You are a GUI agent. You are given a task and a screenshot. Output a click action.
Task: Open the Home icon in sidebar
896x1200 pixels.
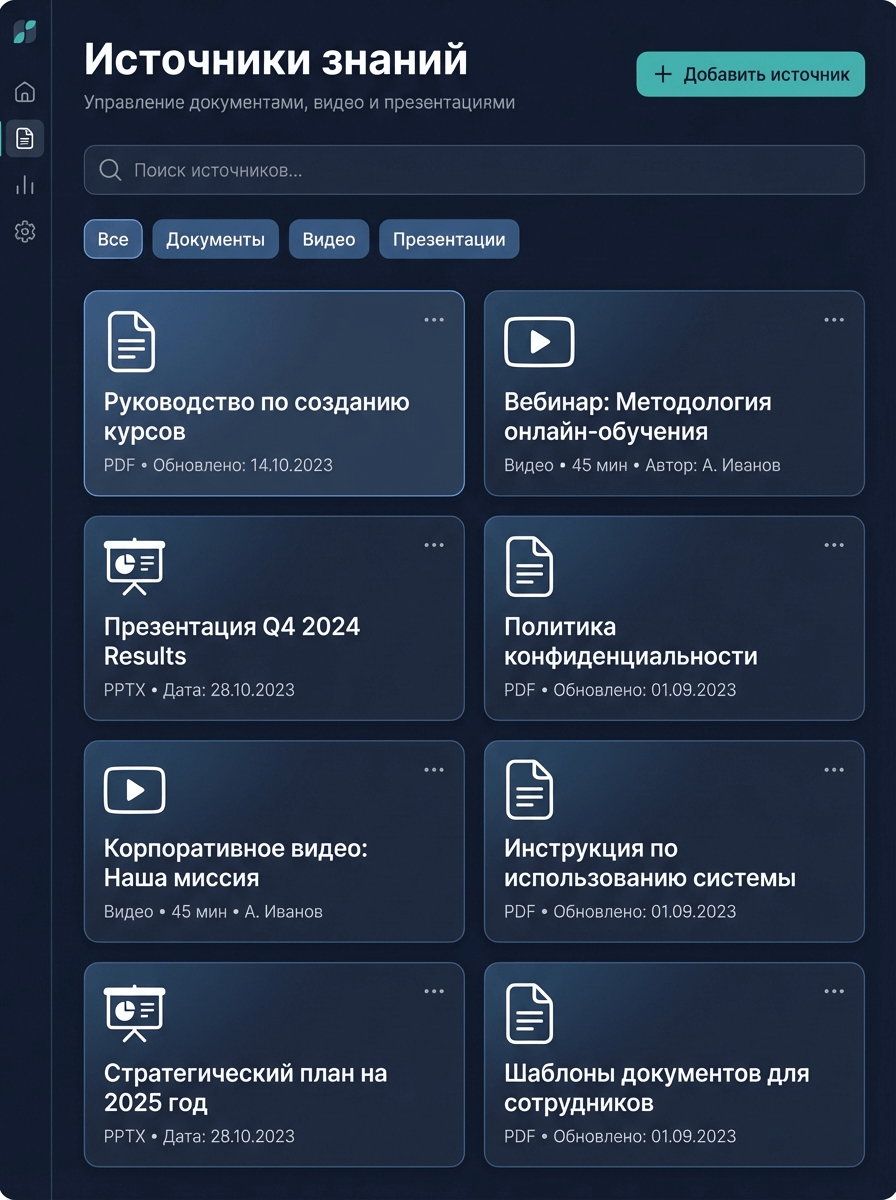click(x=24, y=91)
